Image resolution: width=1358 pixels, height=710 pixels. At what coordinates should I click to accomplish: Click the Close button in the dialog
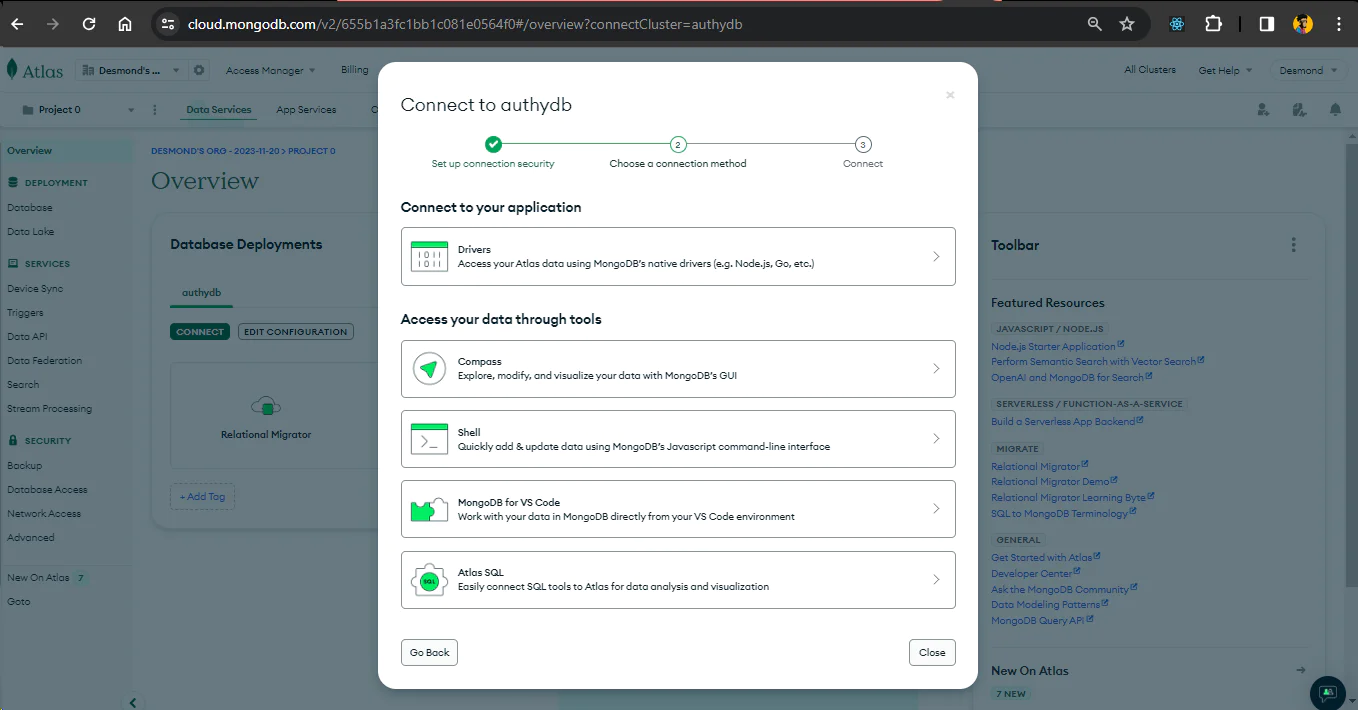coord(932,652)
